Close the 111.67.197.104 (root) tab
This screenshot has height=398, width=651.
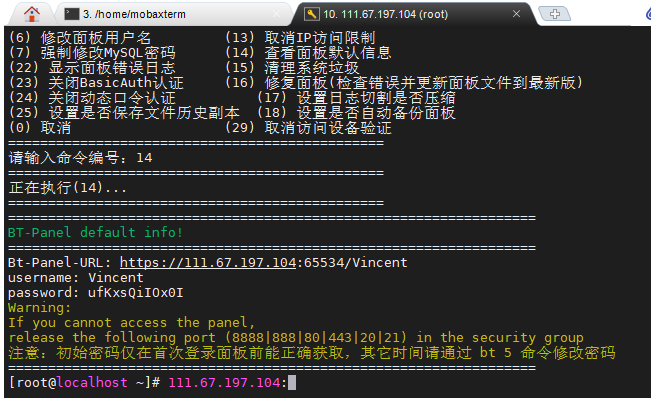click(516, 14)
